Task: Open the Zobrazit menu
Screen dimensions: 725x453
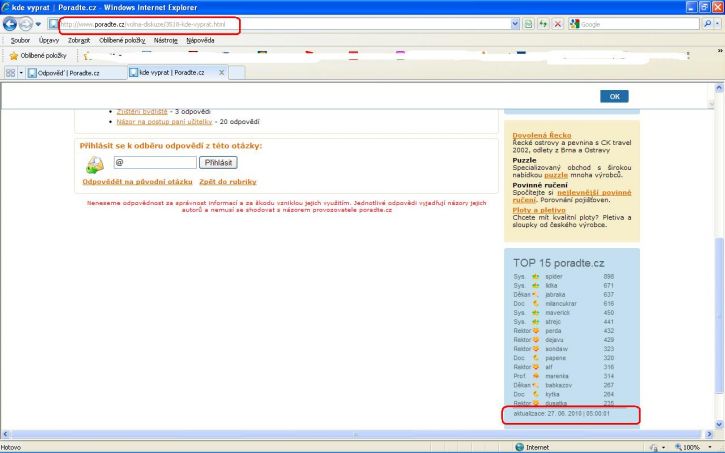Action: point(79,40)
